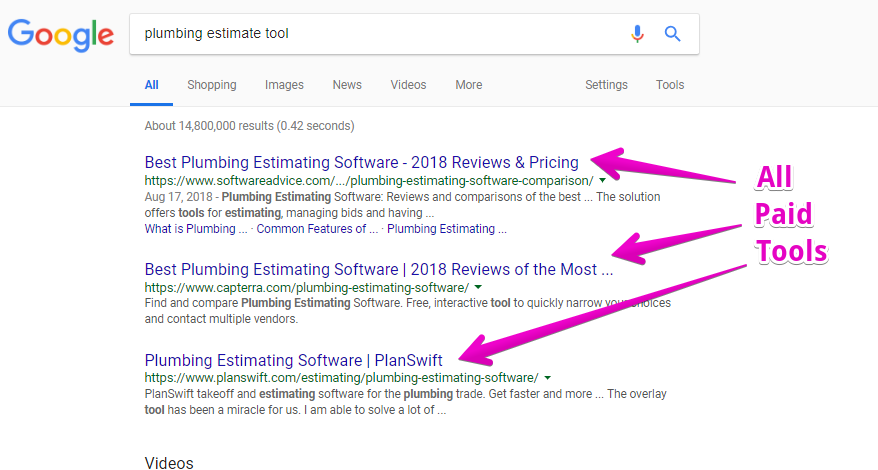Click the planswift.com green URL text
Viewport: 878px width, 470px height.
(x=342, y=378)
